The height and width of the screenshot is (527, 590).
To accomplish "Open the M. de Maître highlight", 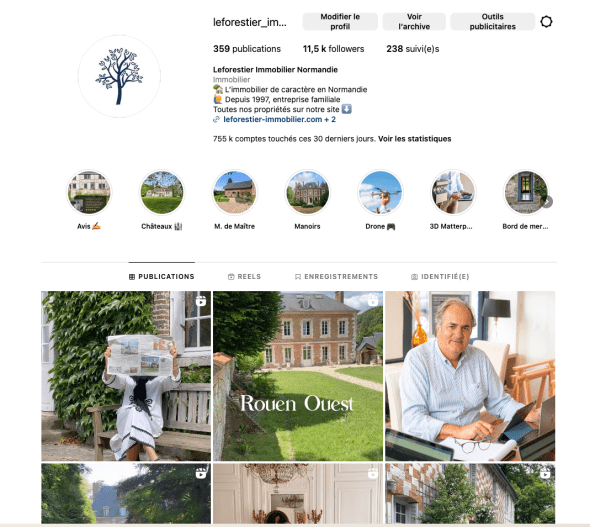I will [235, 192].
